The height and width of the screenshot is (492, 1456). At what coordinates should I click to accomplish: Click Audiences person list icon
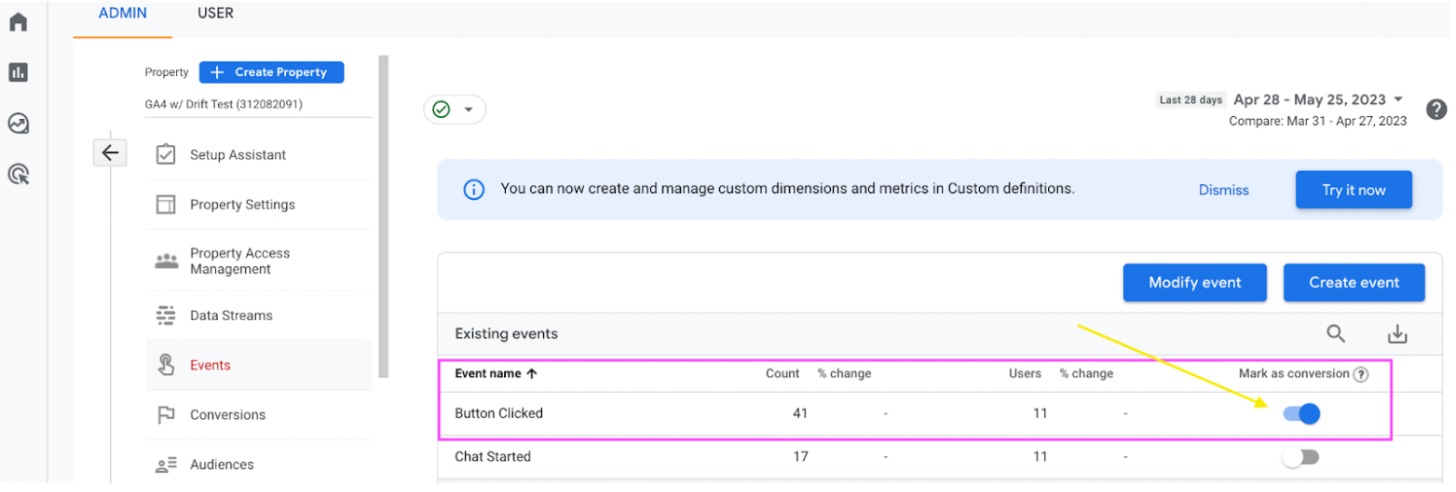click(166, 465)
